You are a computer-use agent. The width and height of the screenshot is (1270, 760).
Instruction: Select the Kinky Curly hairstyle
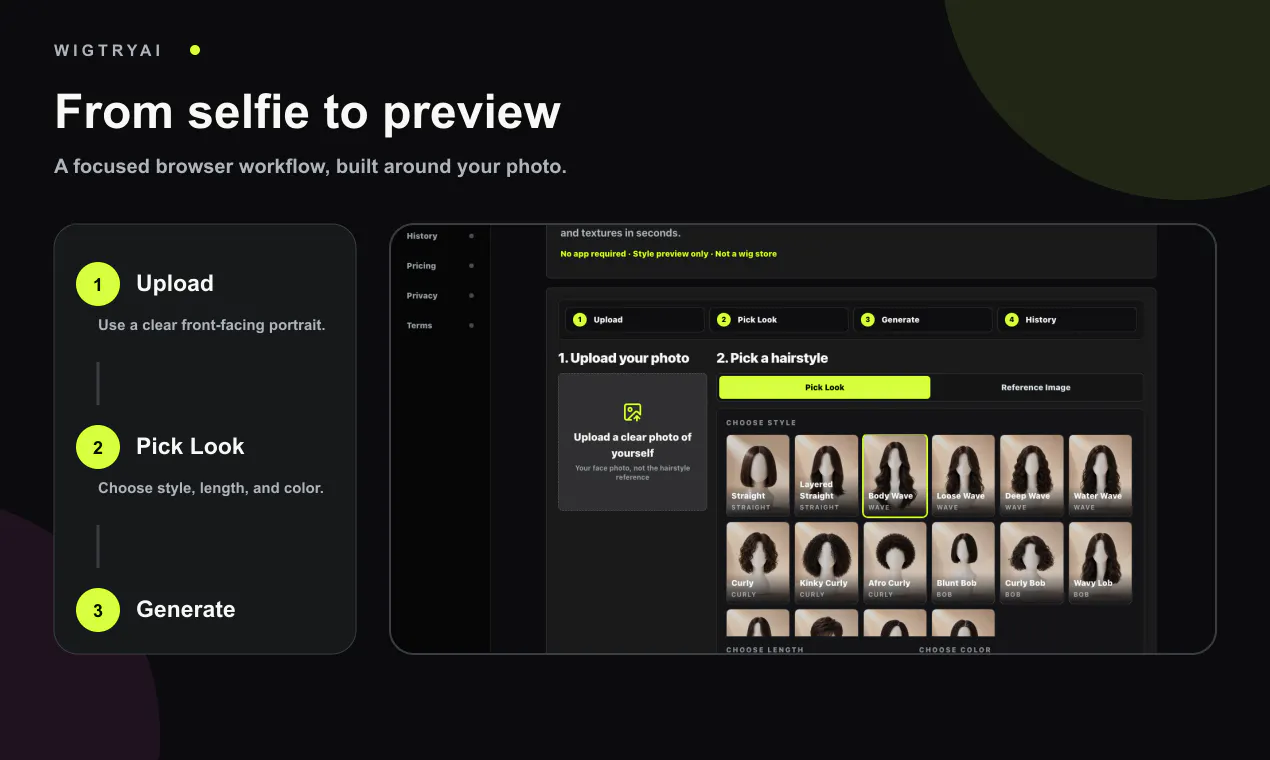tap(826, 563)
